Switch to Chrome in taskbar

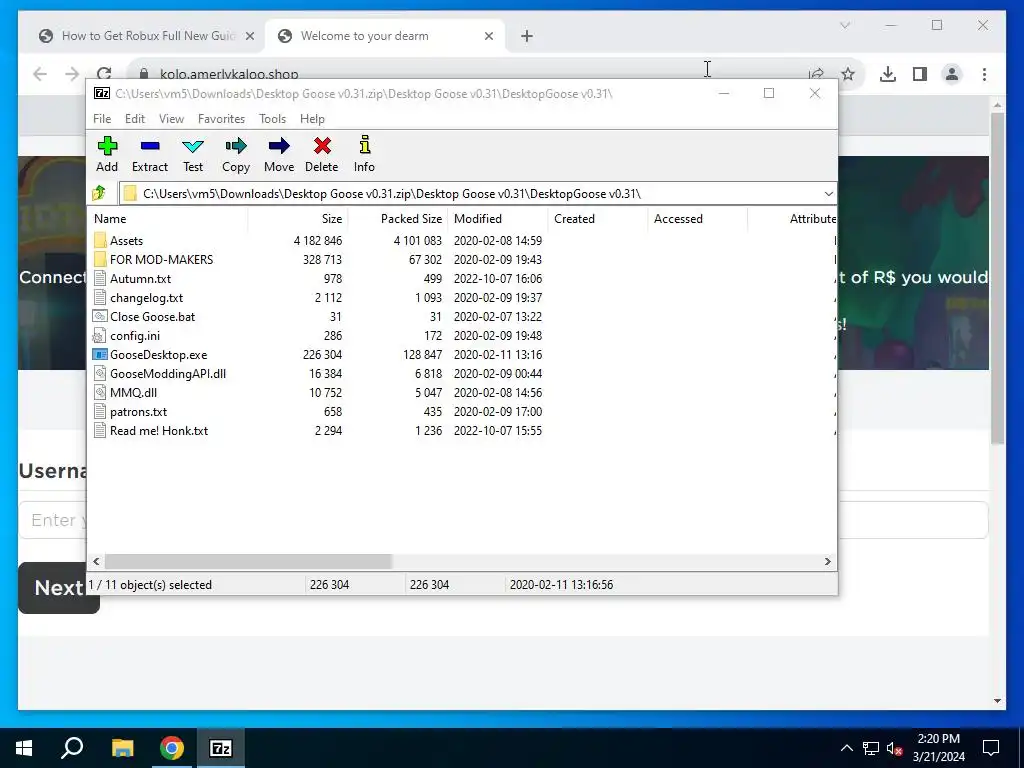point(172,748)
